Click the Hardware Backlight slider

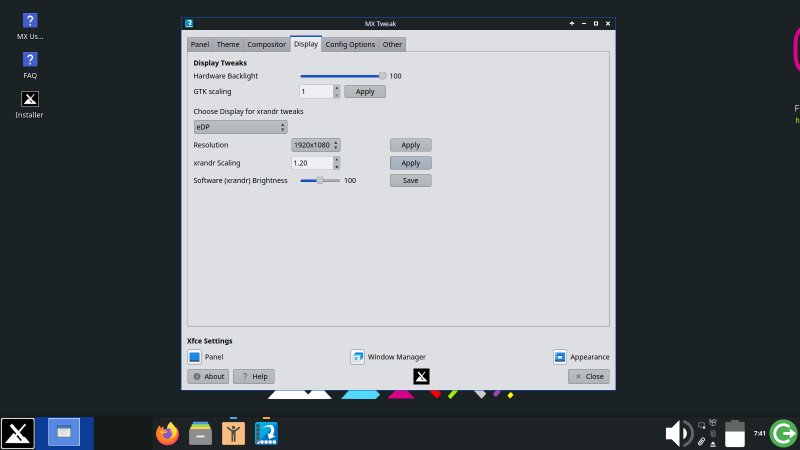[x=342, y=76]
